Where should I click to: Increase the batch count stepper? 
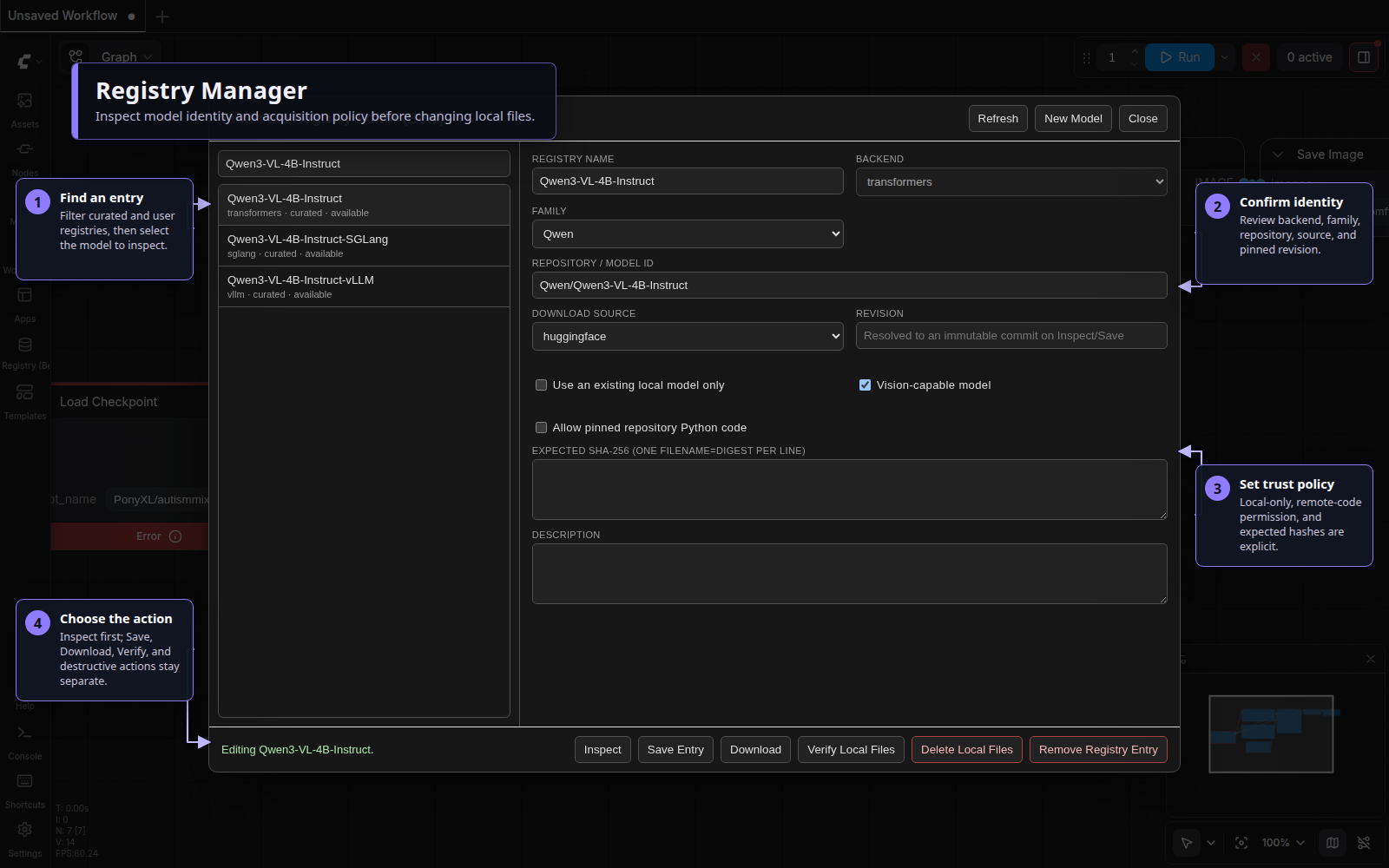[1134, 51]
